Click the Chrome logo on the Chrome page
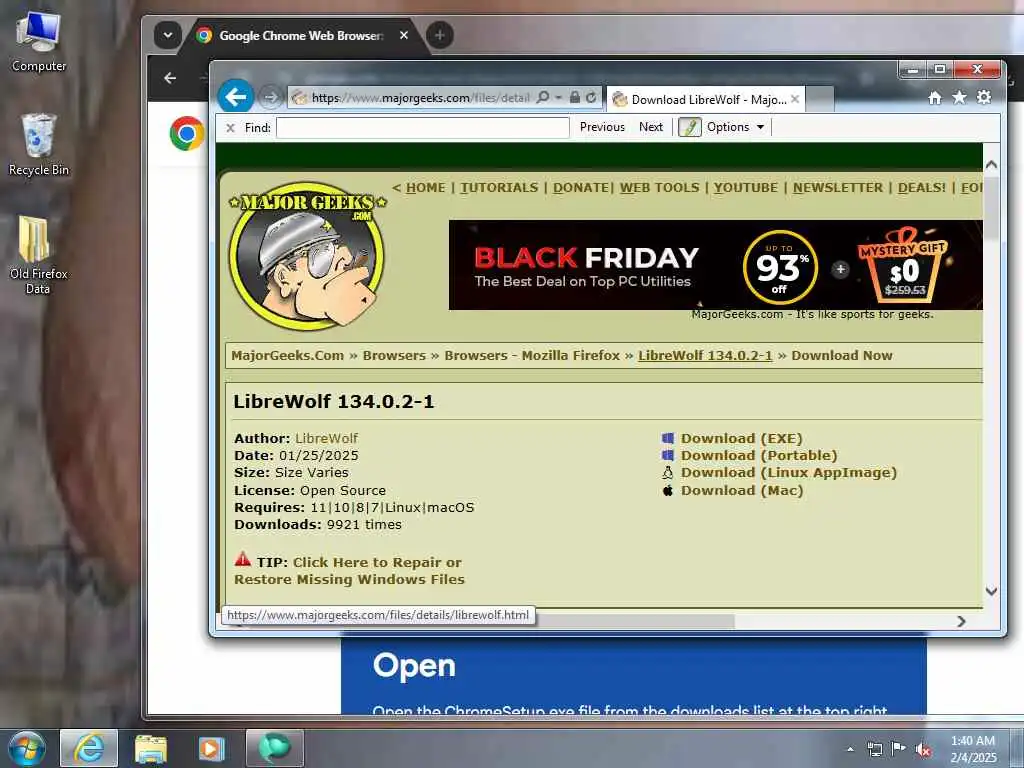1024x768 pixels. 187,133
